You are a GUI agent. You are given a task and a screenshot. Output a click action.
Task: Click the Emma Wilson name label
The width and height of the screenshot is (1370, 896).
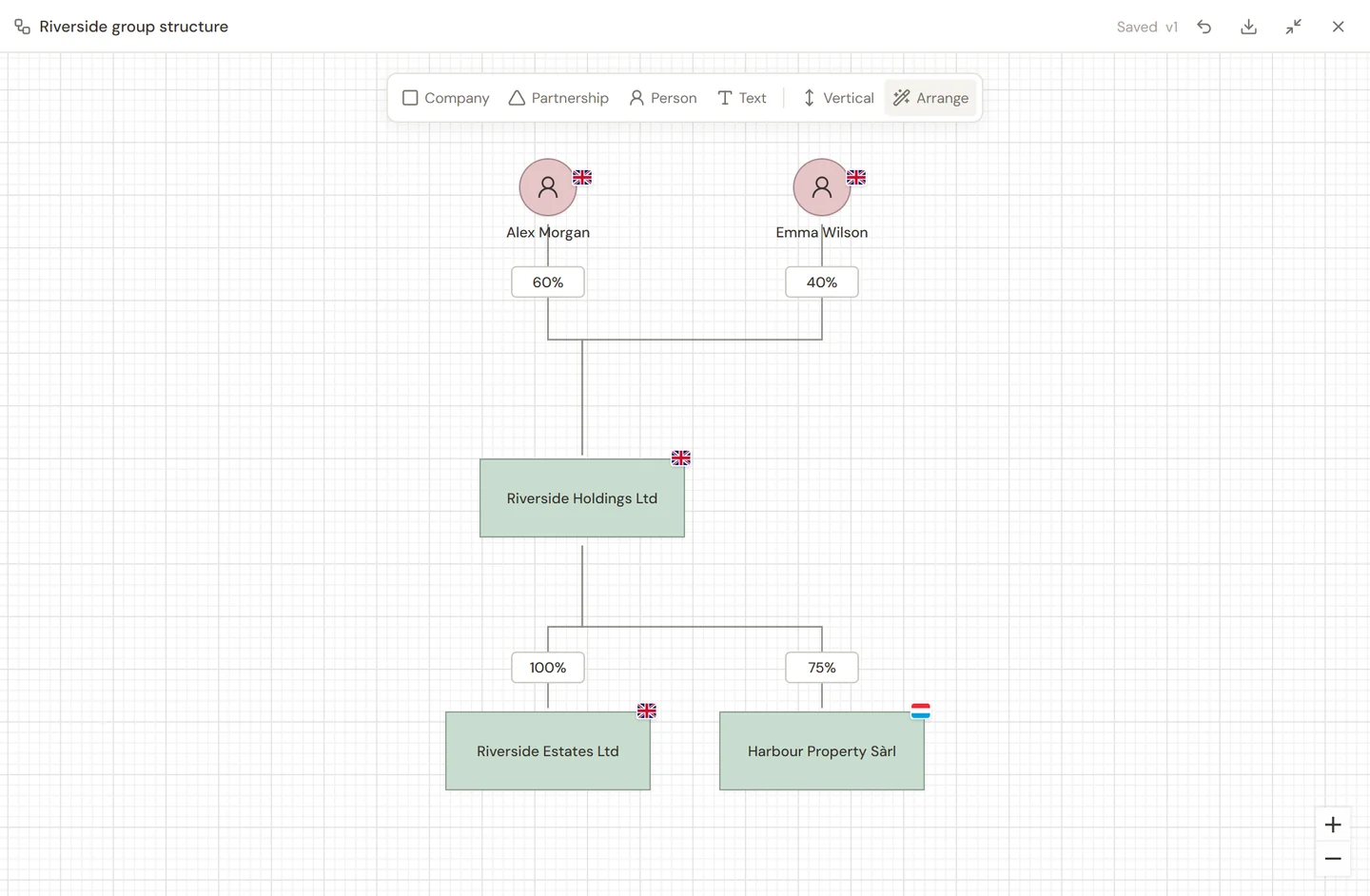coord(822,232)
